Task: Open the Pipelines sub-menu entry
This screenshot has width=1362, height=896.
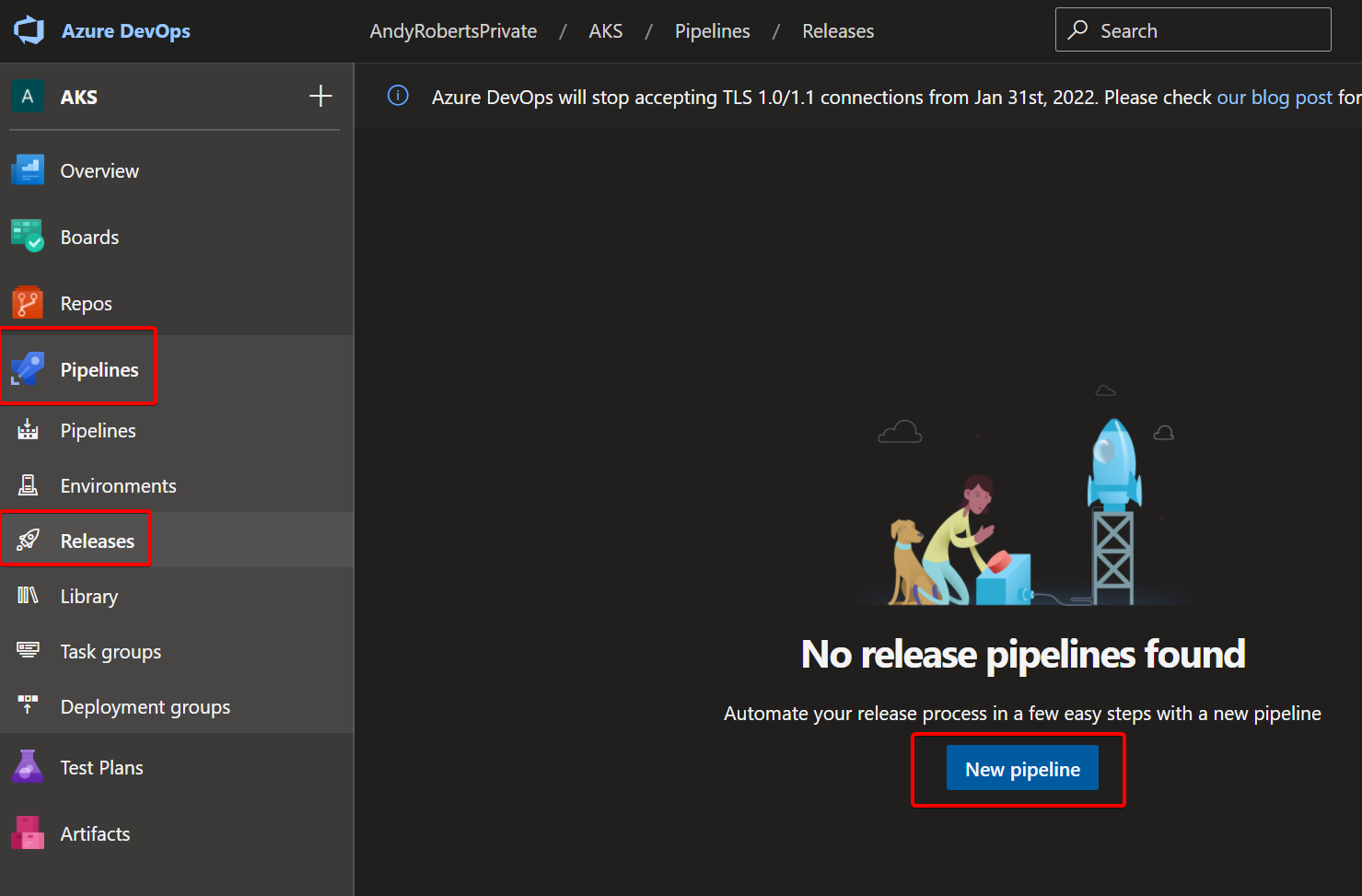Action: click(x=99, y=431)
